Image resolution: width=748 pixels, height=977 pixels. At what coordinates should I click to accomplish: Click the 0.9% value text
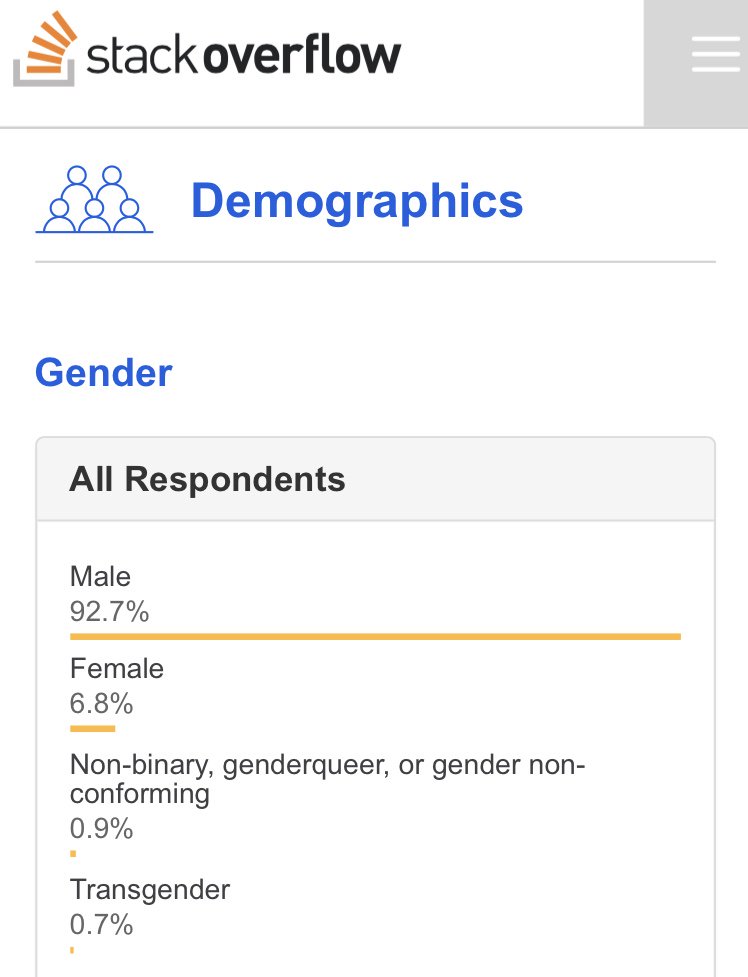[101, 828]
